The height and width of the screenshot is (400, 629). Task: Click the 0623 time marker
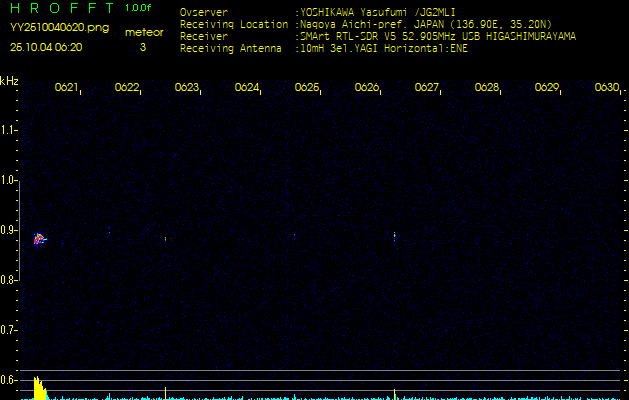coord(187,87)
